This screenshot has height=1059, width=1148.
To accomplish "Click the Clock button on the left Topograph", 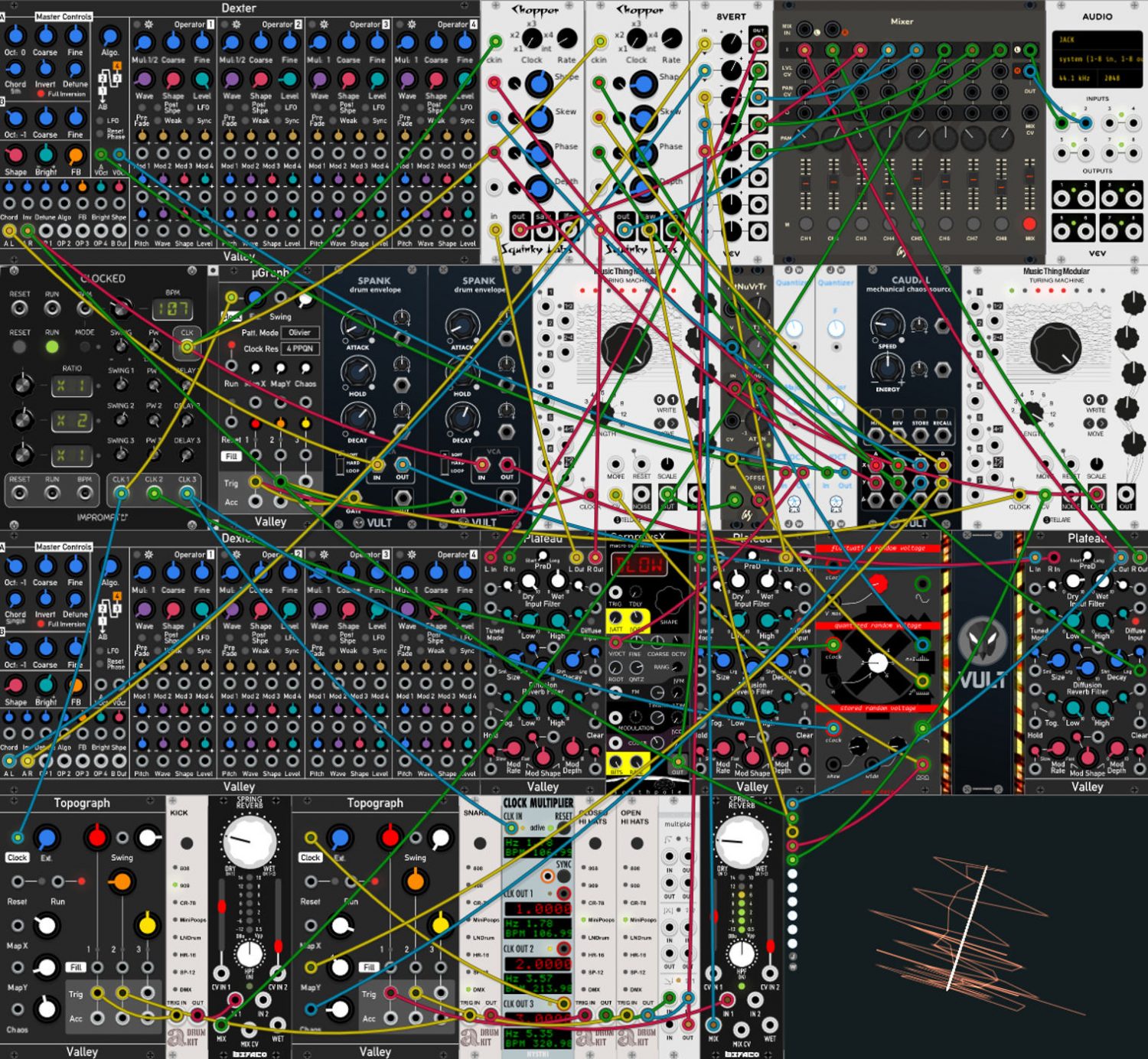I will pyautogui.click(x=18, y=858).
